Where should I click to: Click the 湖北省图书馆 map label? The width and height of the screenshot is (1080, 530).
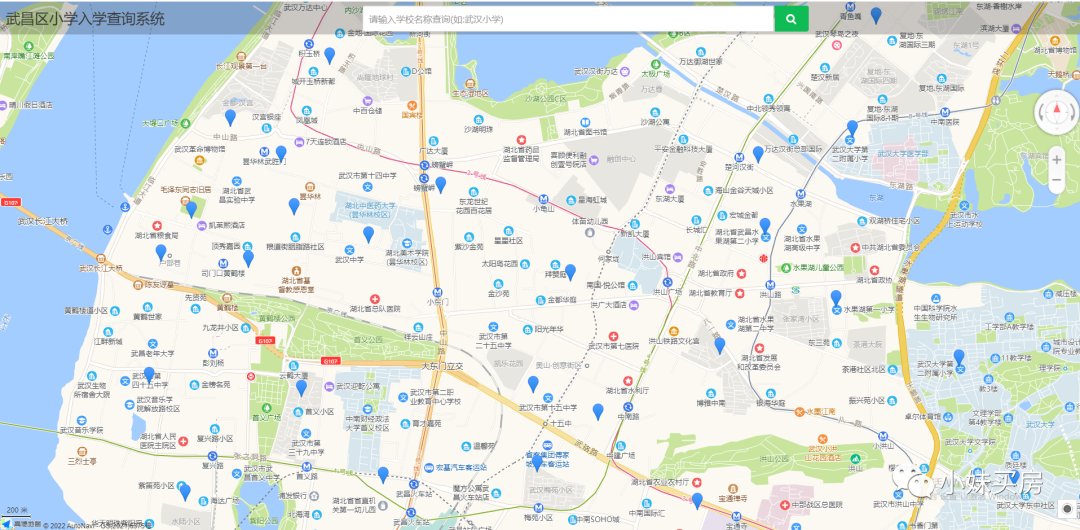[585, 132]
